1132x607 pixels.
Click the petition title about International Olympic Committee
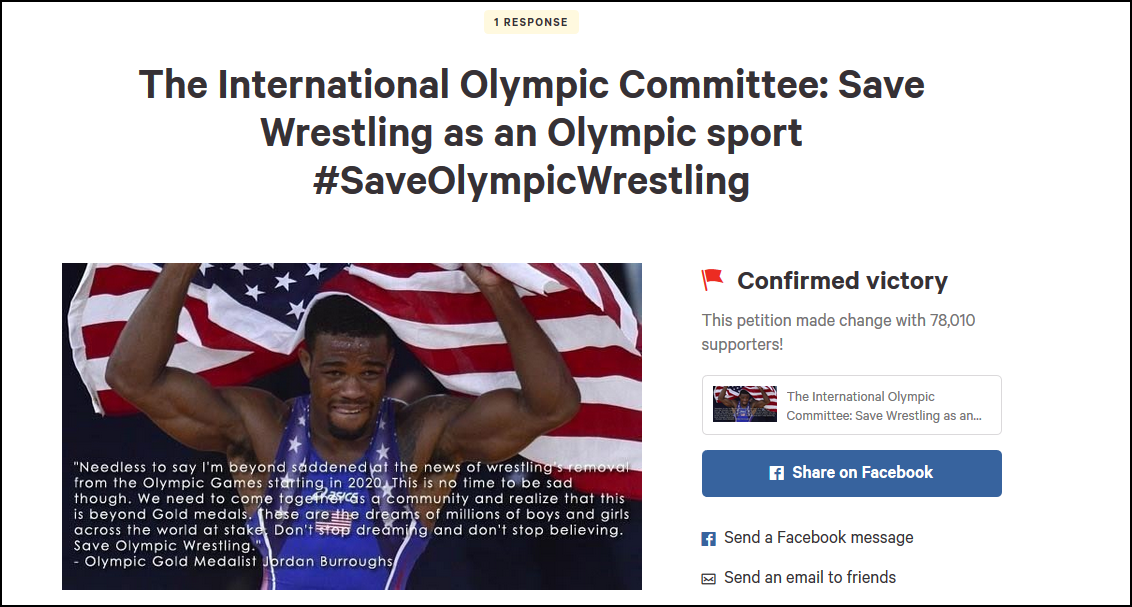[531, 85]
